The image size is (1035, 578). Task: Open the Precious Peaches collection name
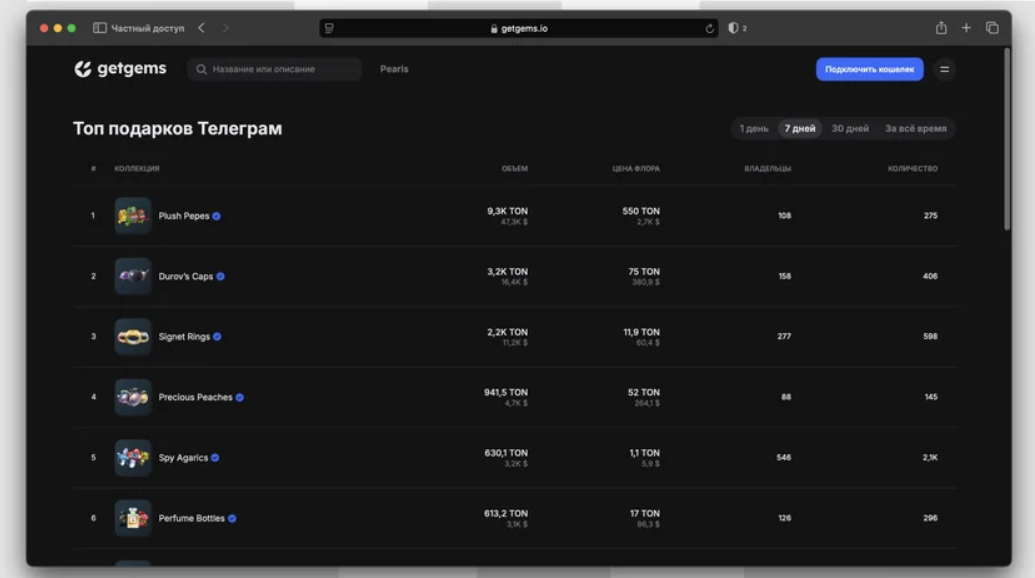click(195, 397)
